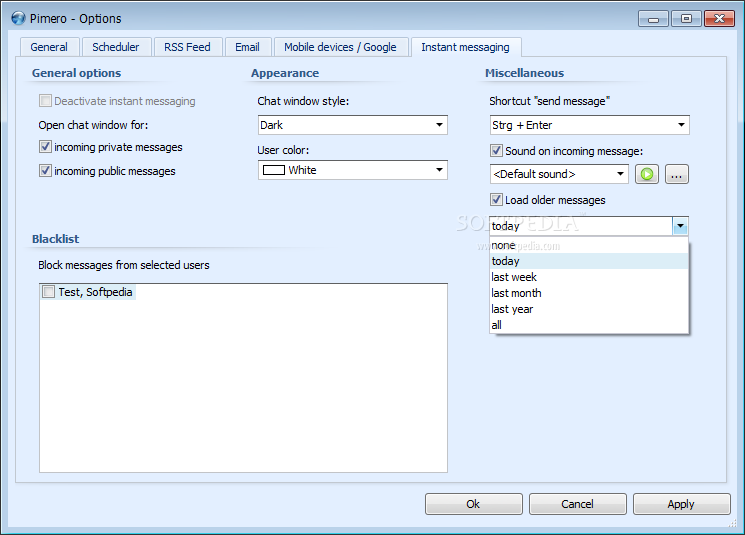Open the Chat window style dropdown

(x=439, y=125)
